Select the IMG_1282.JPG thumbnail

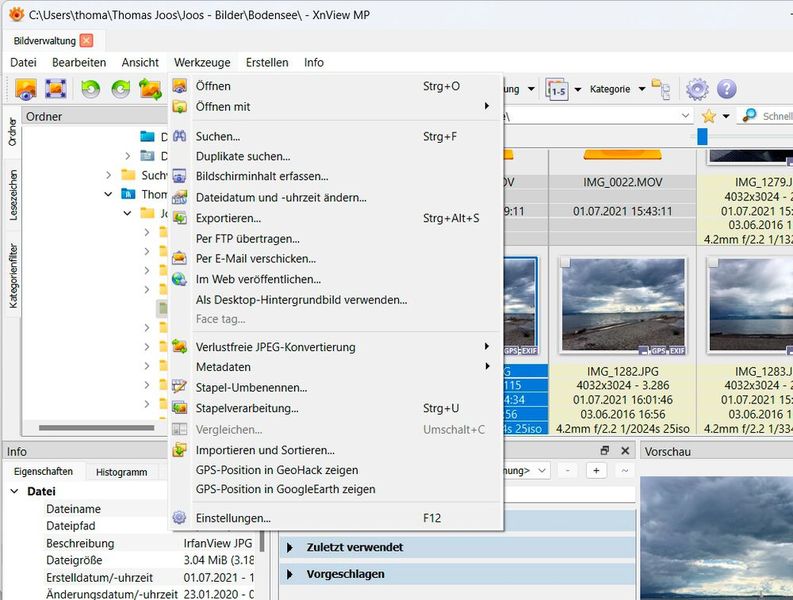pyautogui.click(x=623, y=306)
